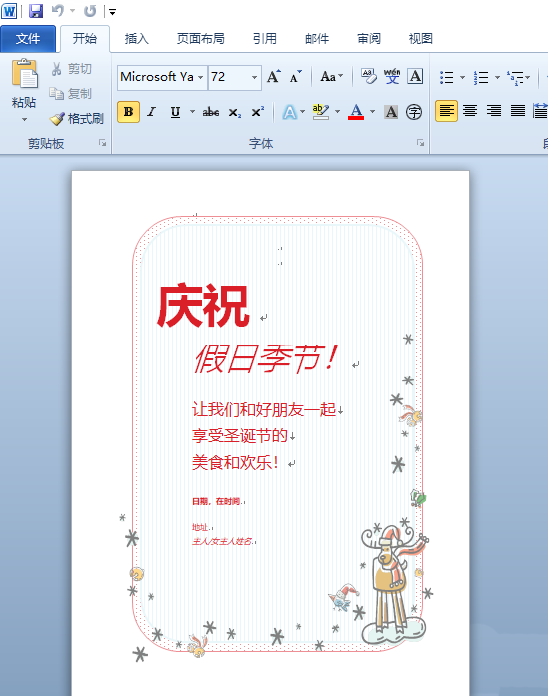Grow font size with large A icon
This screenshot has width=548, height=696.
pyautogui.click(x=274, y=77)
